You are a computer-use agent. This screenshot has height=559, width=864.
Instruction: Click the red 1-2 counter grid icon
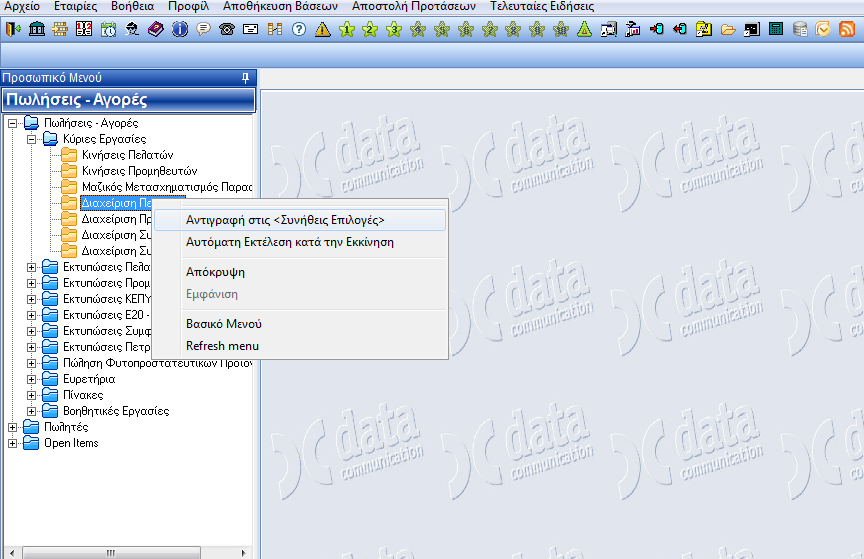click(84, 29)
